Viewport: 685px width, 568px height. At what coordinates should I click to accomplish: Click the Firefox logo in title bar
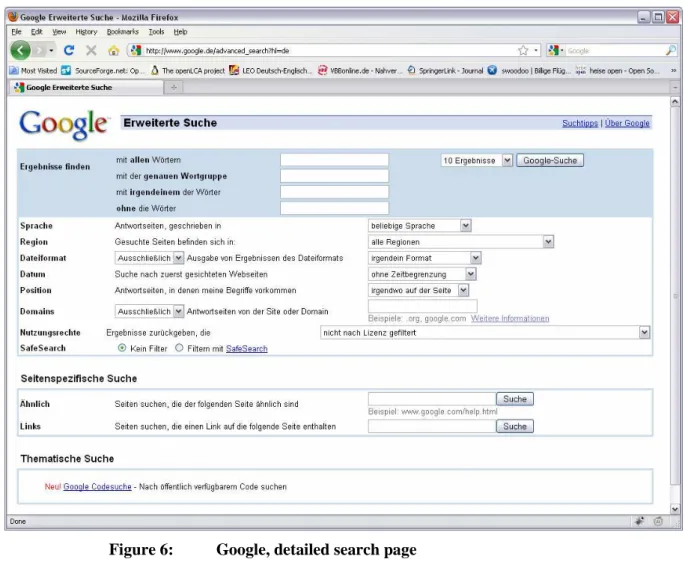[13, 17]
